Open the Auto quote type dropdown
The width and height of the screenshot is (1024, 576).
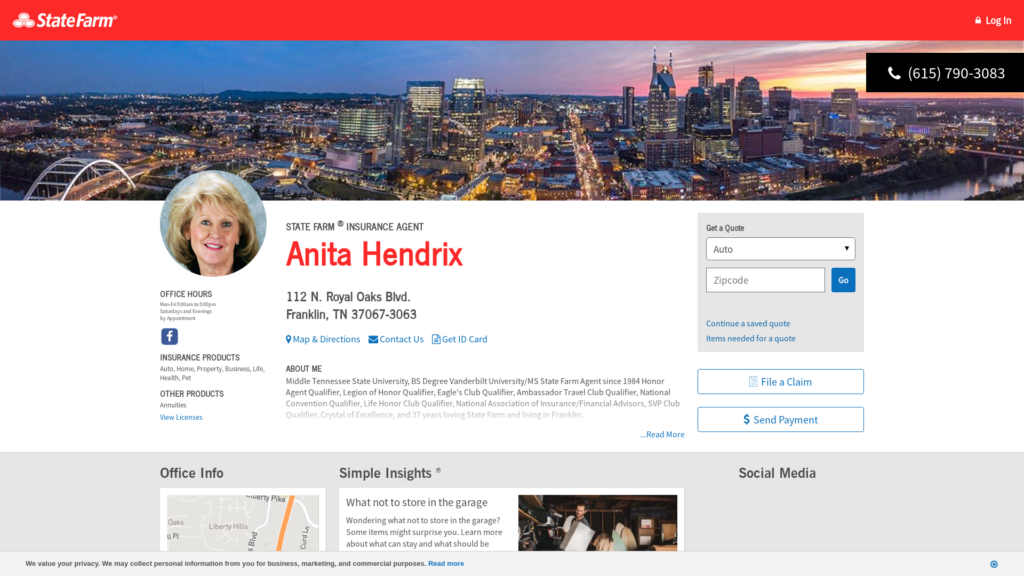(780, 249)
